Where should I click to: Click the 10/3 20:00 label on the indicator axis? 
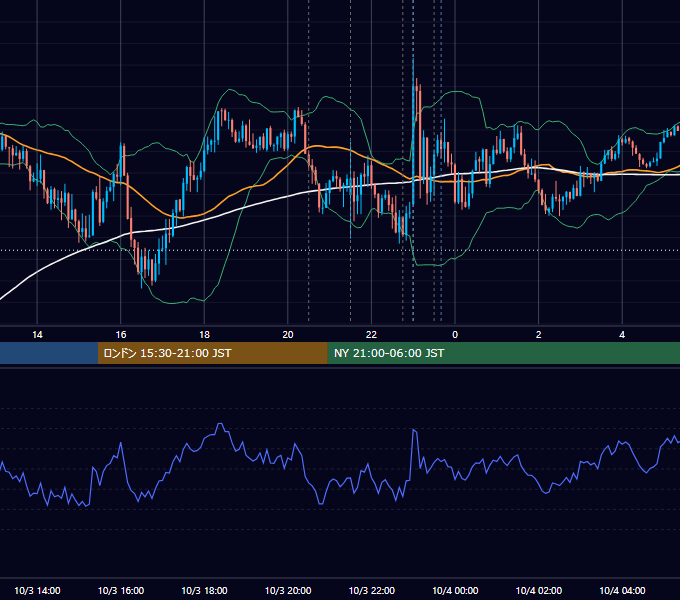(288, 590)
